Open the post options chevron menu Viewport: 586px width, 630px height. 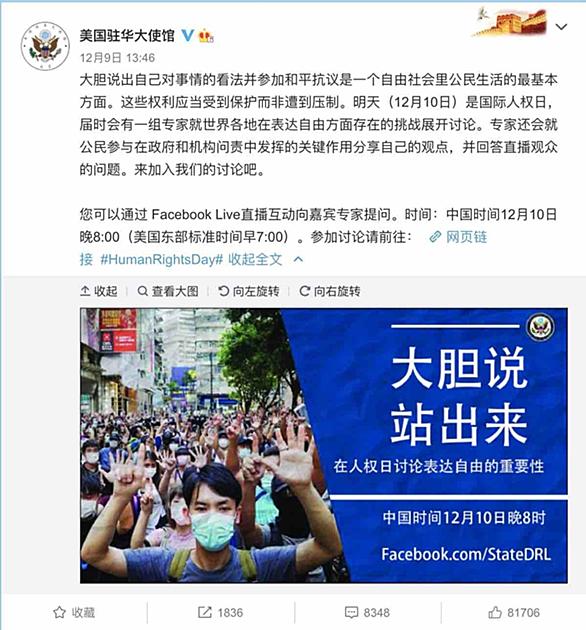tap(561, 27)
